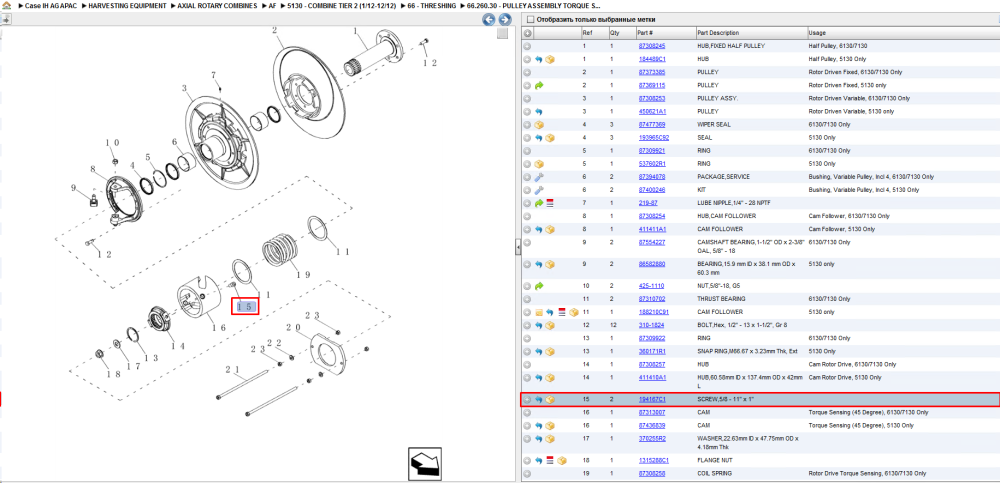Click the large back arrow icon below diagram
1000x483 pixels.
pos(425,463)
